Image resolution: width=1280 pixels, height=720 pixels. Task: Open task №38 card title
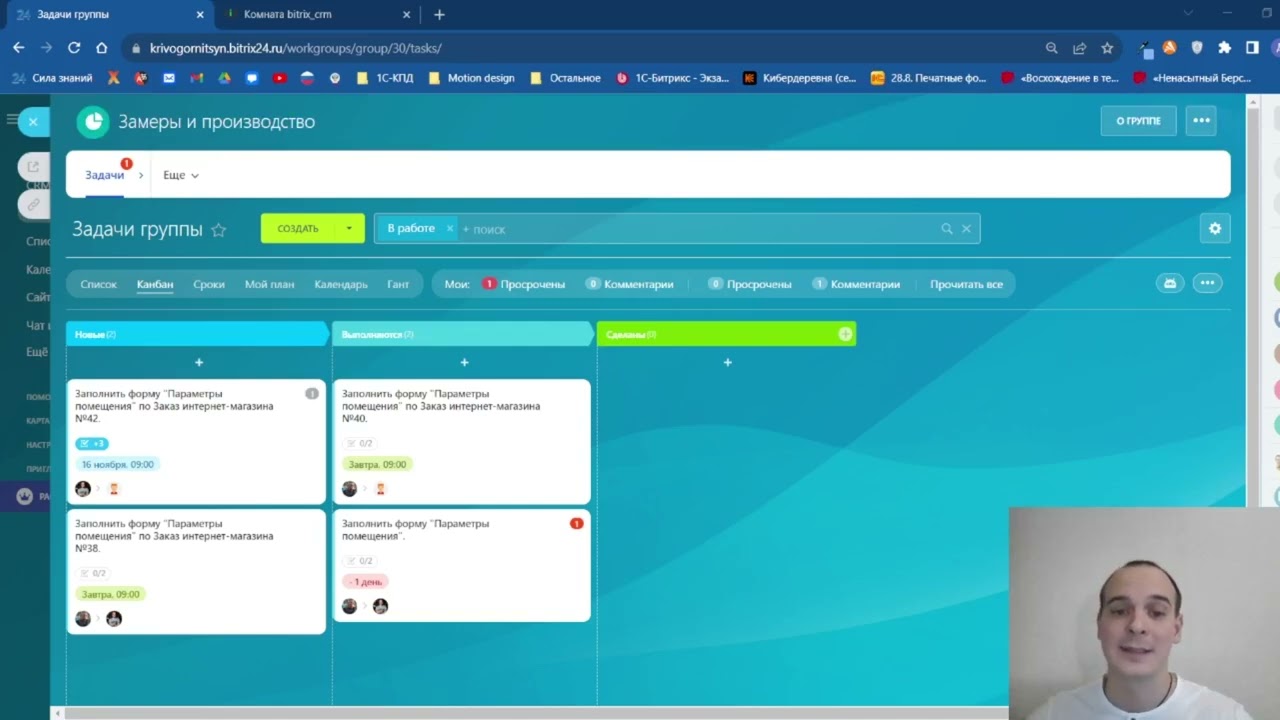pyautogui.click(x=174, y=536)
